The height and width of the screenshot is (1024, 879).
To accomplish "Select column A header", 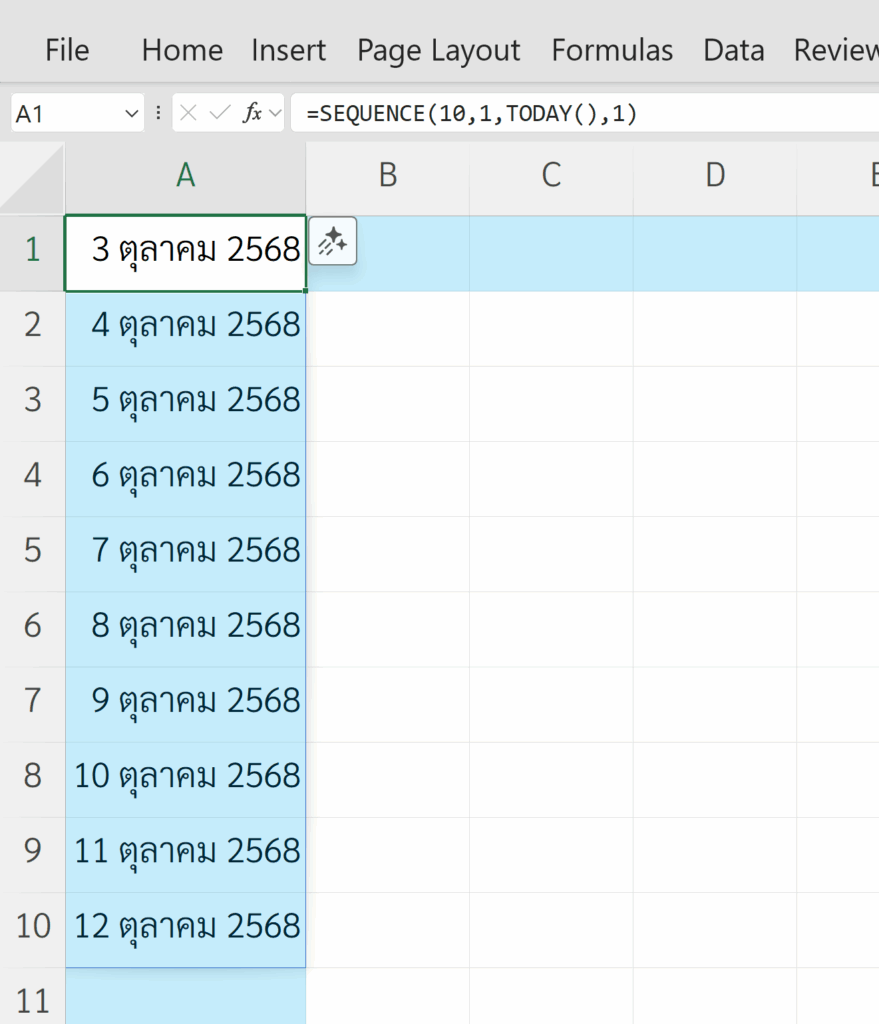I will (x=185, y=176).
